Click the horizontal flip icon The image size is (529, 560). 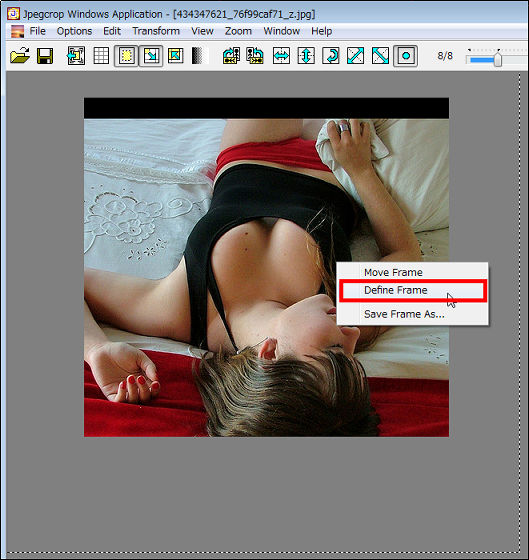tap(281, 56)
